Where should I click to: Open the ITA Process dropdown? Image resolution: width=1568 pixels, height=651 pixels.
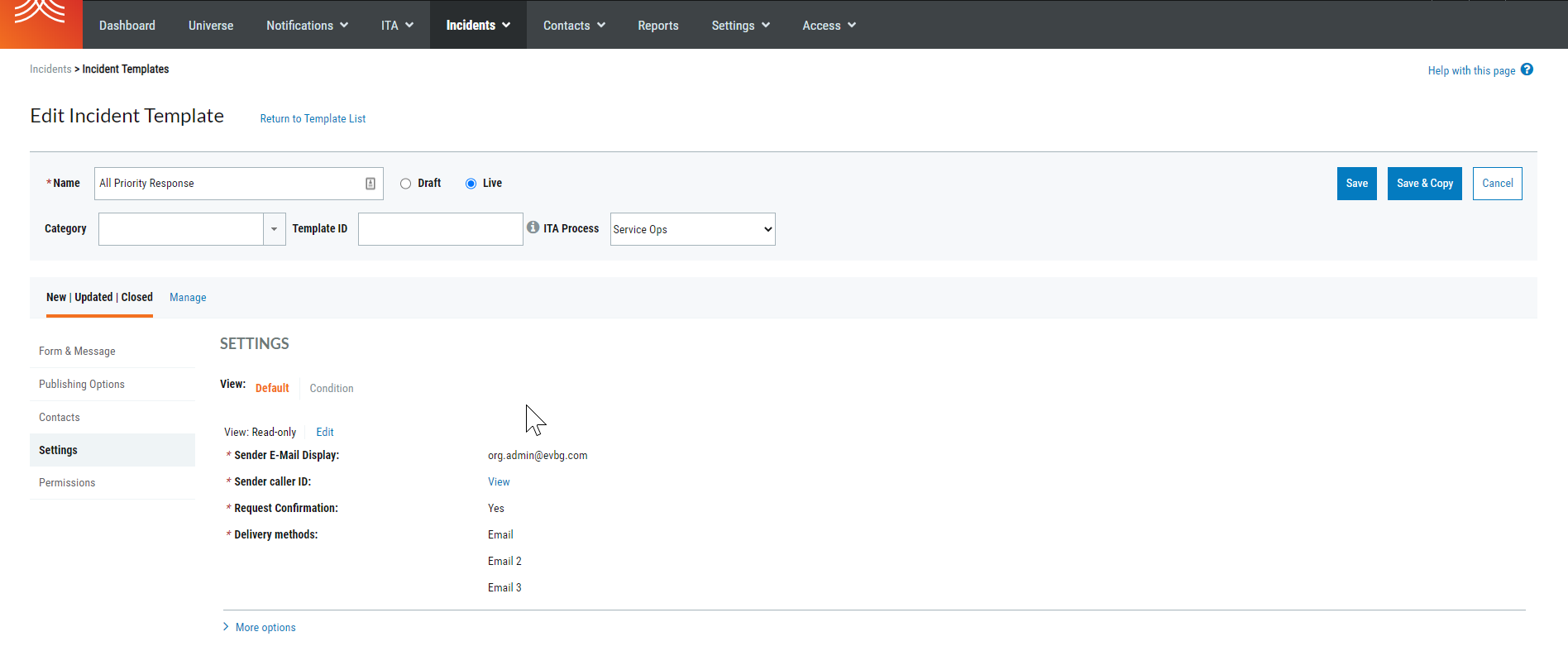pos(692,229)
